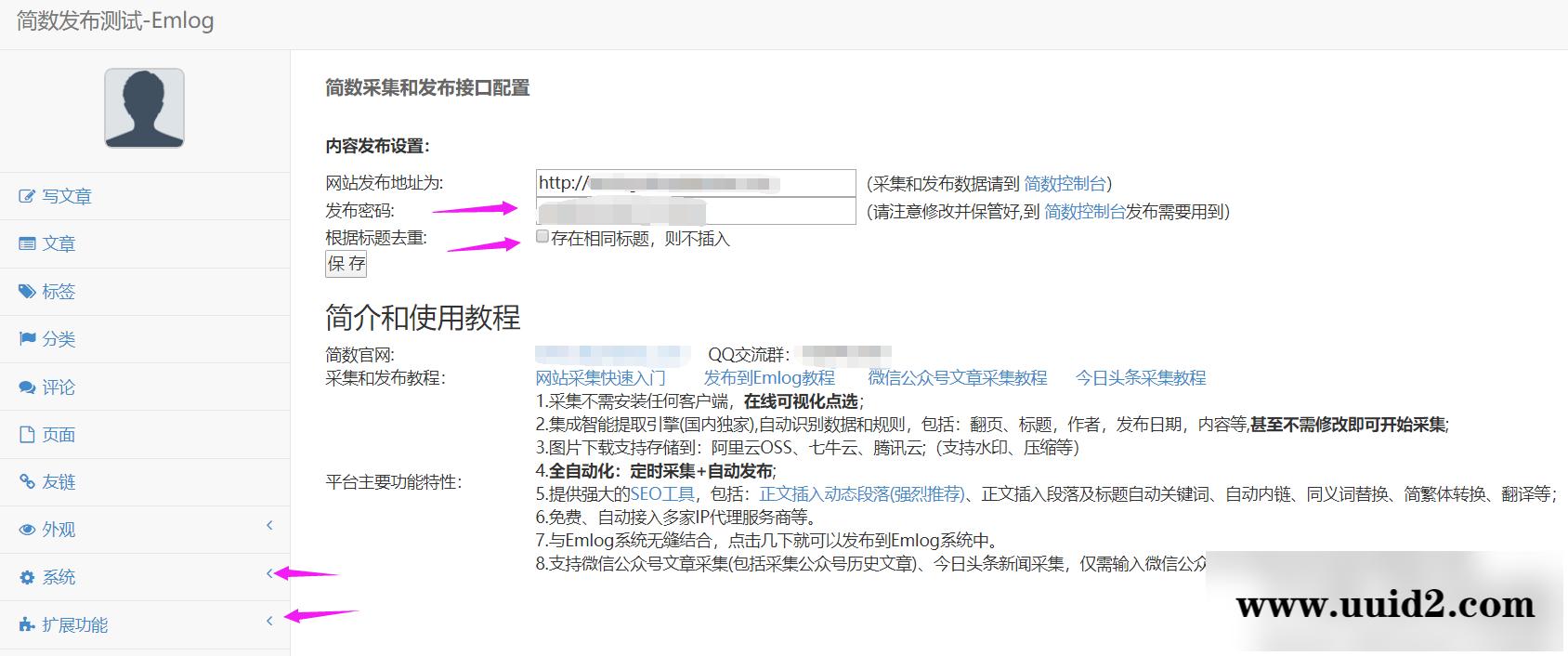Click the blurred 简数官网 link

click(612, 354)
